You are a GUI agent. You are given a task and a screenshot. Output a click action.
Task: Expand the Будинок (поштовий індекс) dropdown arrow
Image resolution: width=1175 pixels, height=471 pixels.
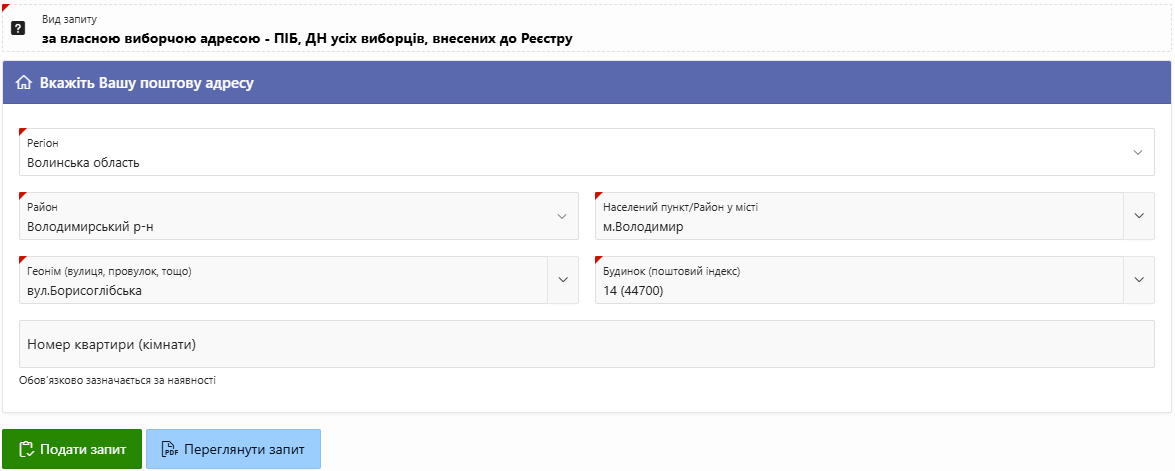click(x=1138, y=280)
